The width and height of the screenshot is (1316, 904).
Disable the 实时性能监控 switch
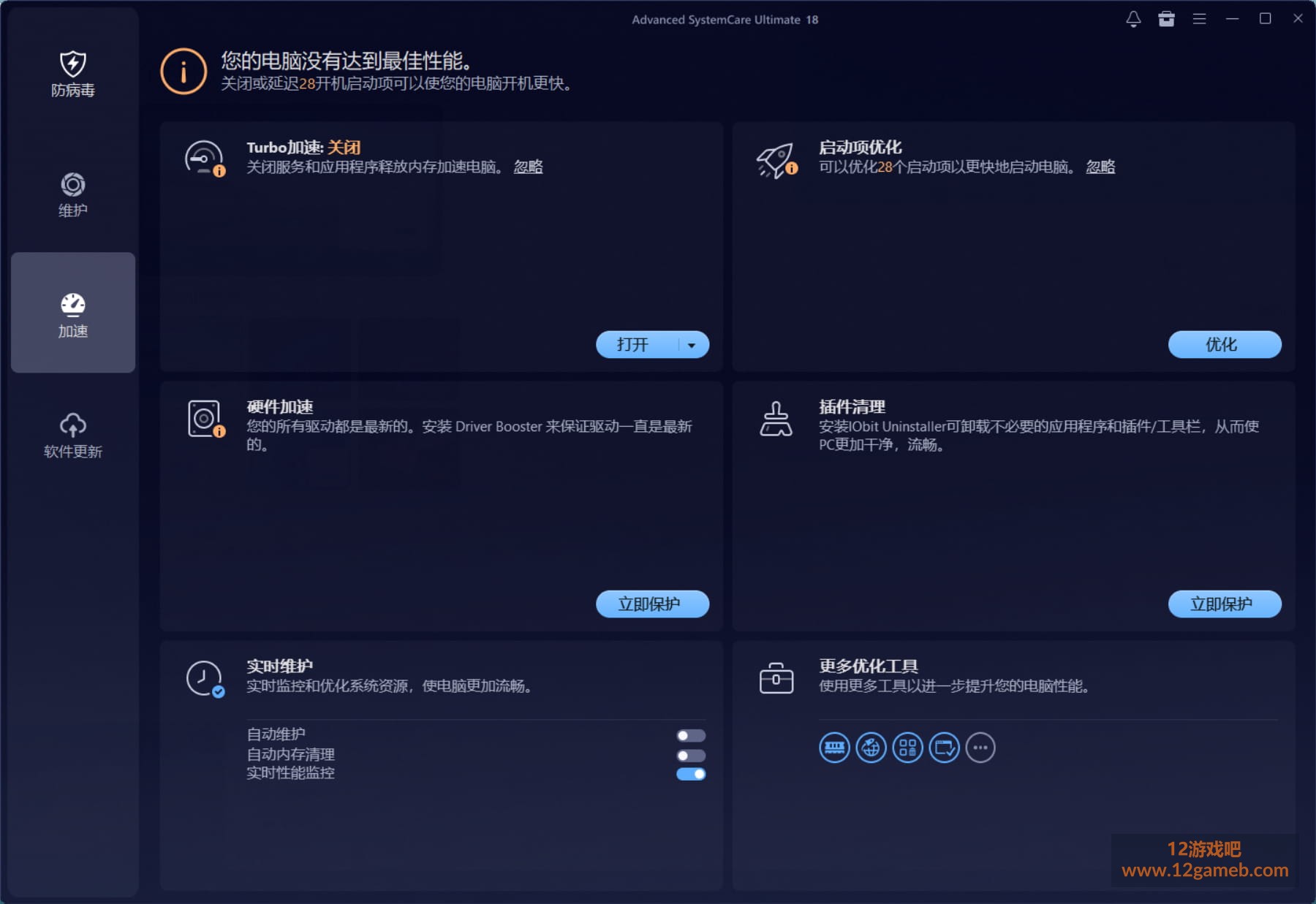691,774
